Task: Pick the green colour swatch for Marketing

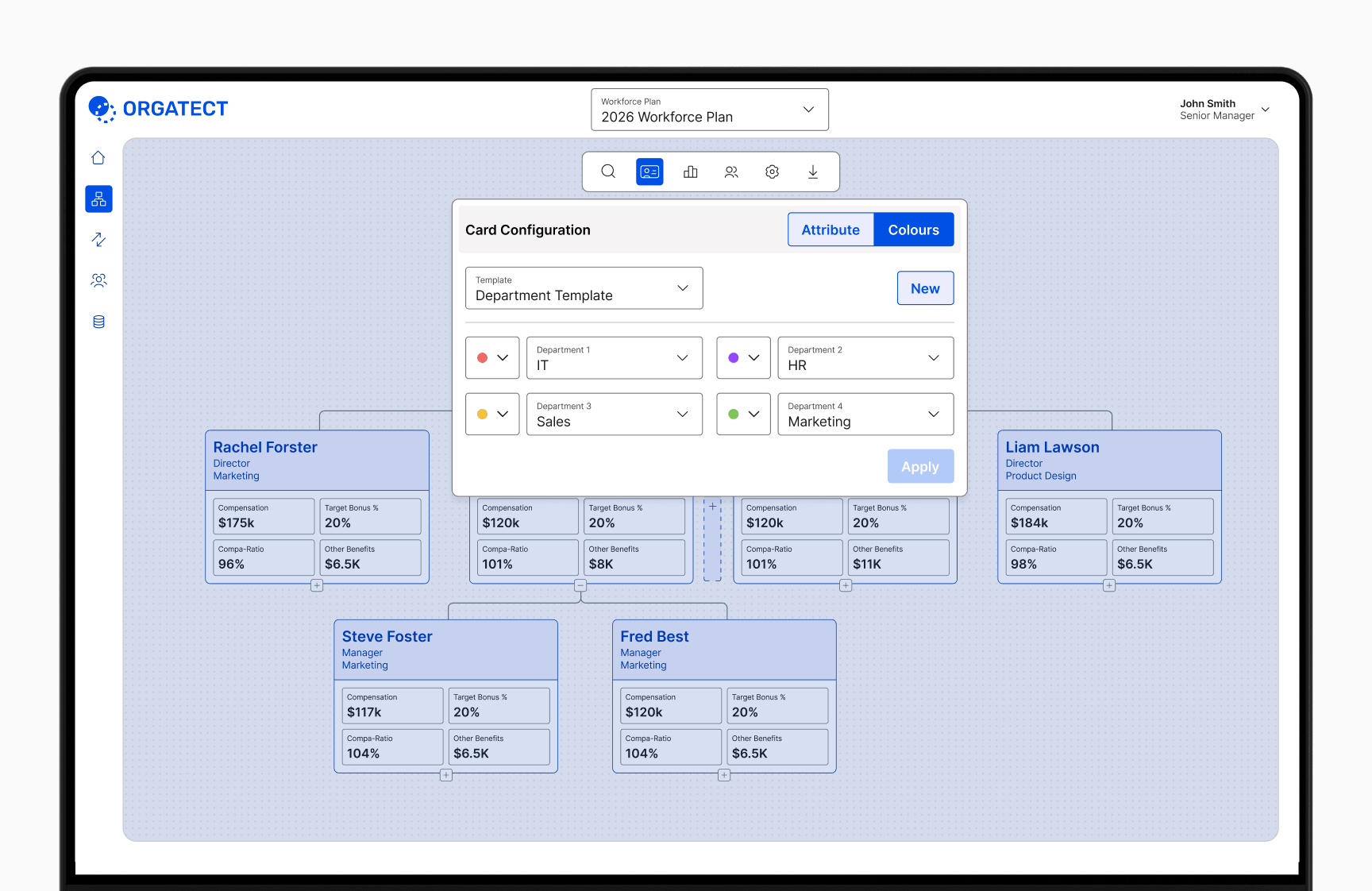Action: [744, 415]
